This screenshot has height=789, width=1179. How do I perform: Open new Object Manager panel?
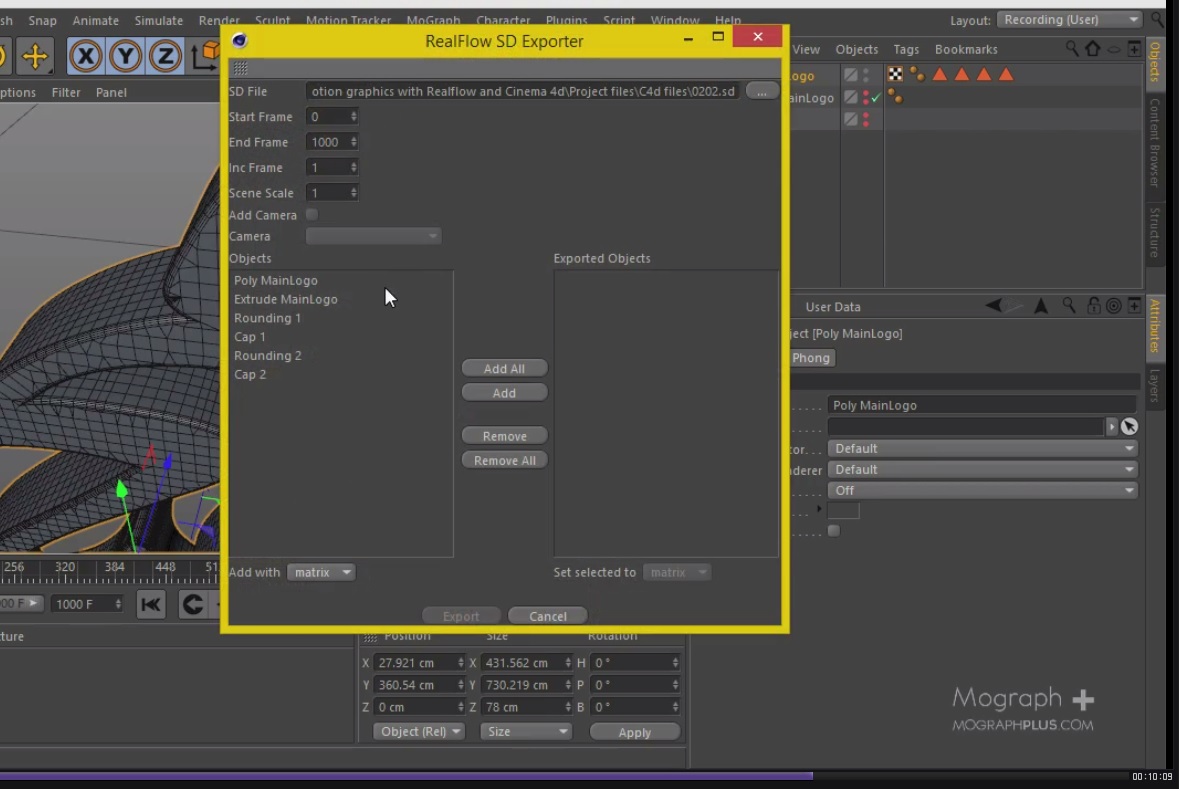click(1135, 50)
